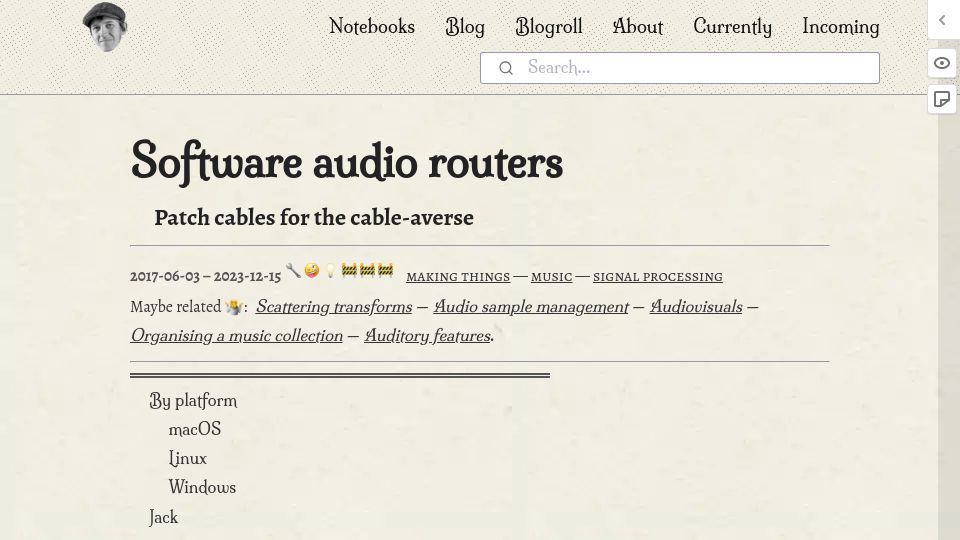The height and width of the screenshot is (540, 960).
Task: Jump to Jack section
Action: [163, 517]
